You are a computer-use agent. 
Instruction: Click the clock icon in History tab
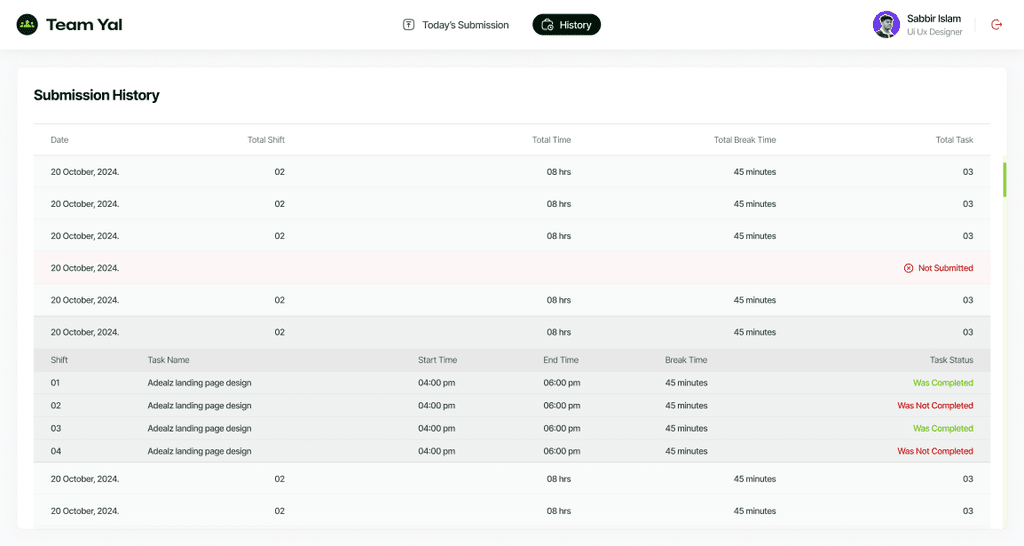547,25
